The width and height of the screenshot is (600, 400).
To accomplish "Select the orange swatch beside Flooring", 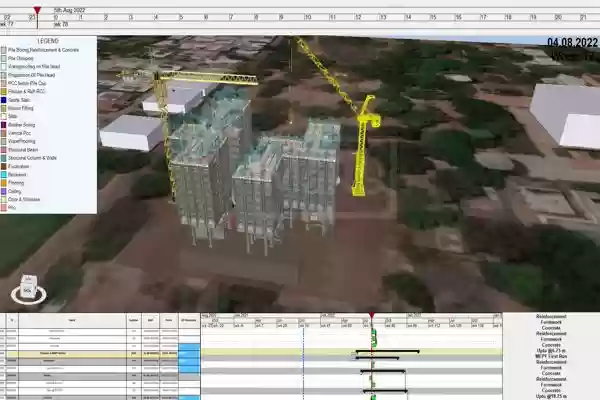I will click(4, 183).
